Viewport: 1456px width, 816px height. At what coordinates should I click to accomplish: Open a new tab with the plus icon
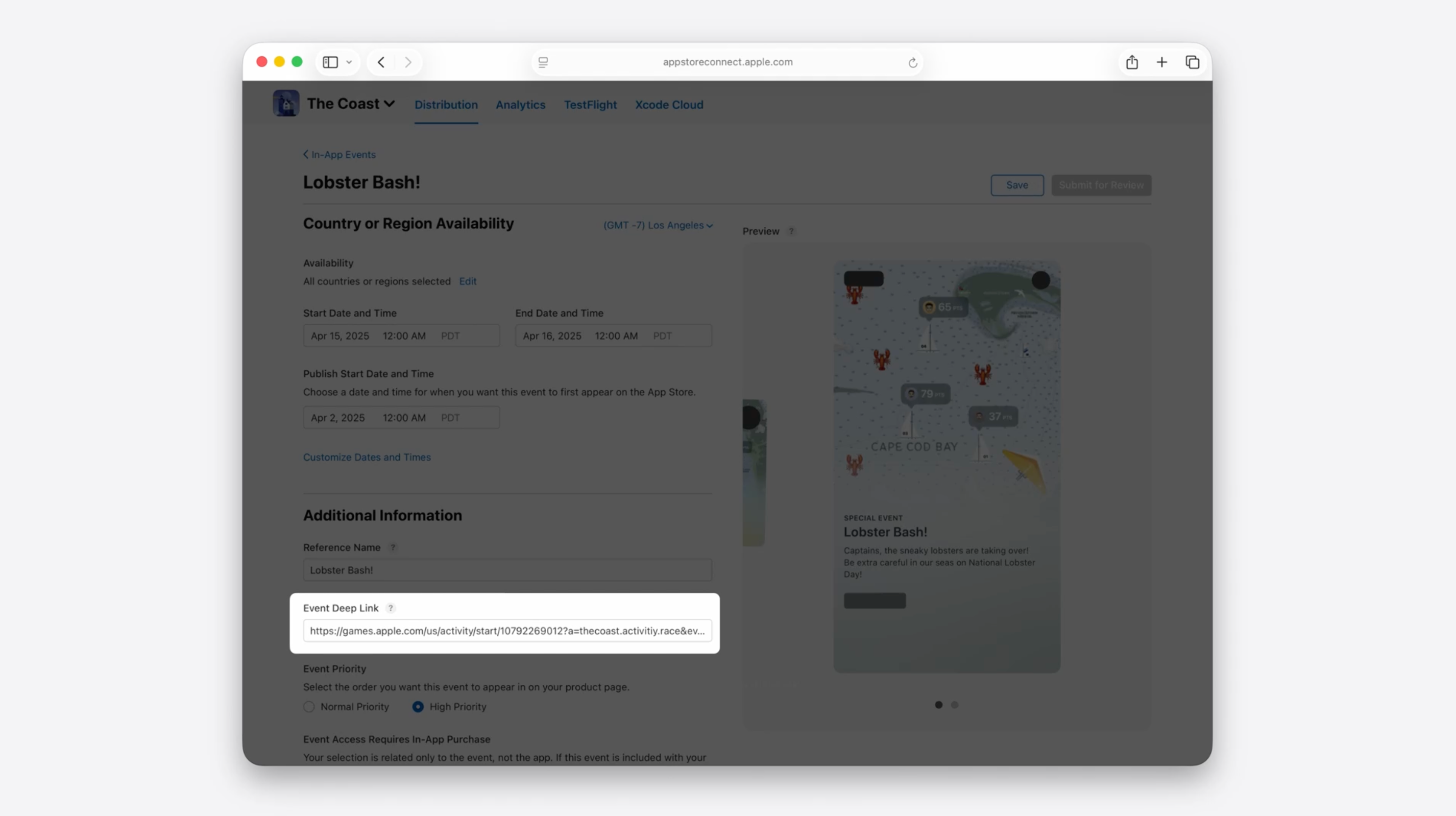pos(1161,62)
